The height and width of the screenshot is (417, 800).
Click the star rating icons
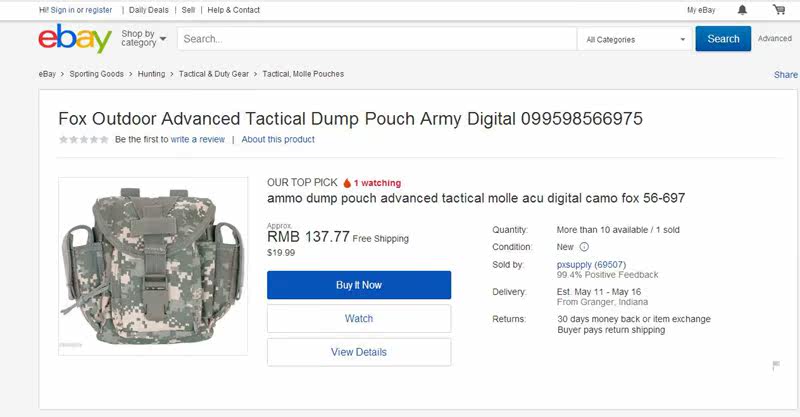click(x=84, y=140)
